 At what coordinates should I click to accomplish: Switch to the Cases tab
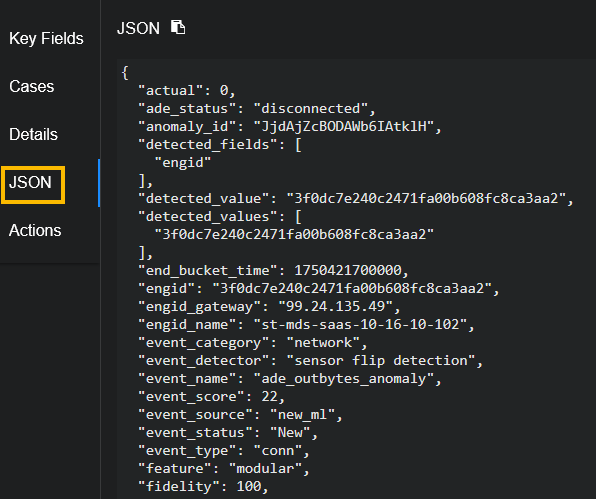(32, 86)
